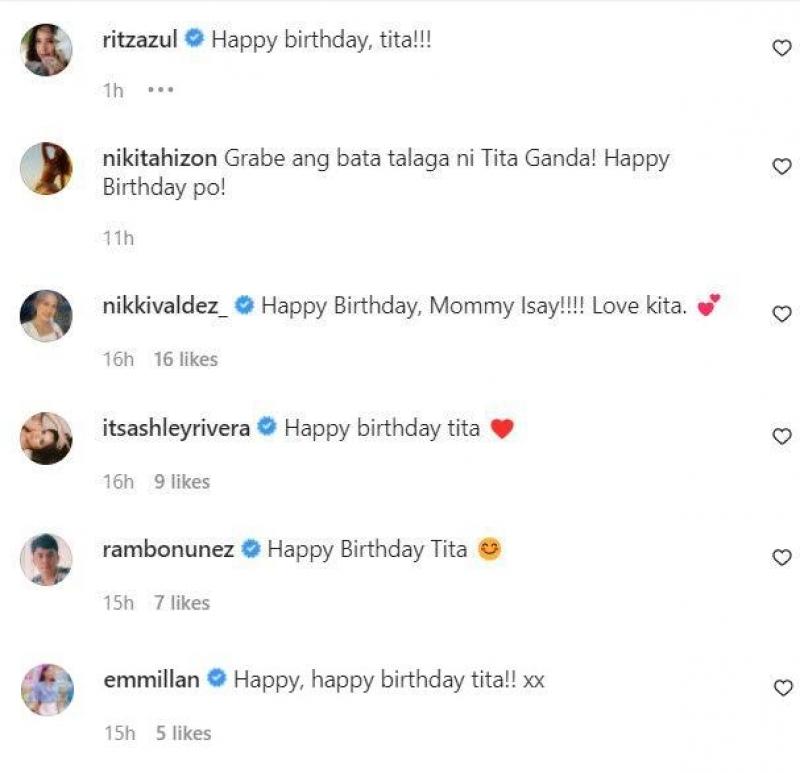Open the three-dot options under ritzazul's comment
This screenshot has width=800, height=773.
(160, 90)
